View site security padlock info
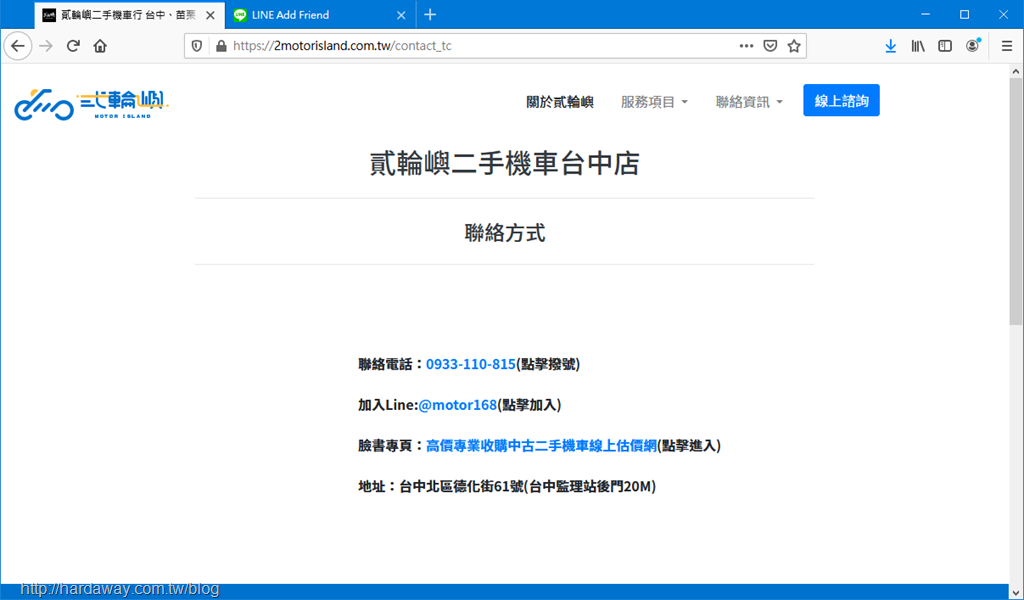1024x600 pixels. click(221, 46)
